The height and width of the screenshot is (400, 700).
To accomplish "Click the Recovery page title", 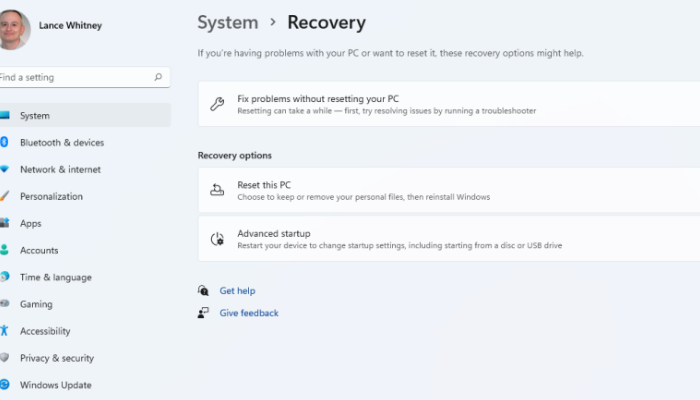I will pos(326,22).
